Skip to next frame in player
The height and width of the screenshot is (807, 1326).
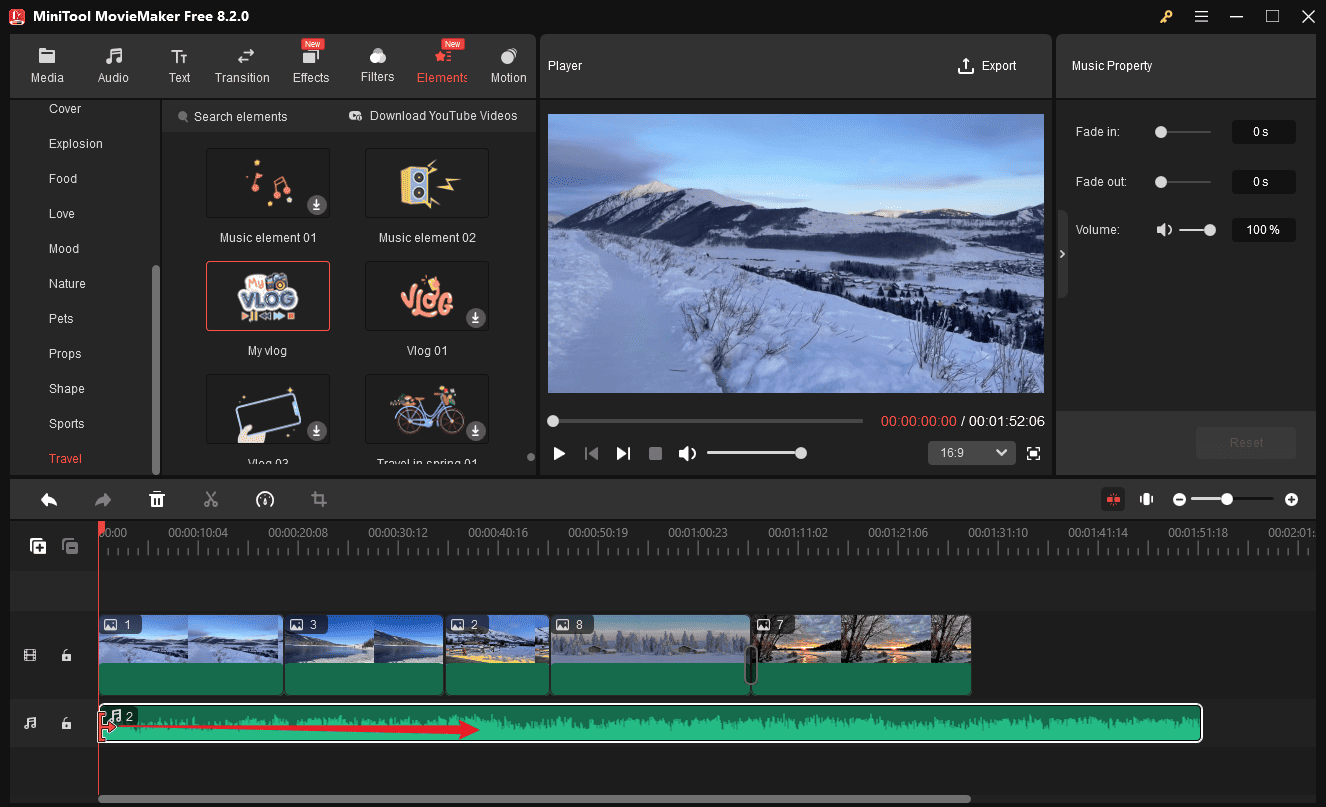623,454
